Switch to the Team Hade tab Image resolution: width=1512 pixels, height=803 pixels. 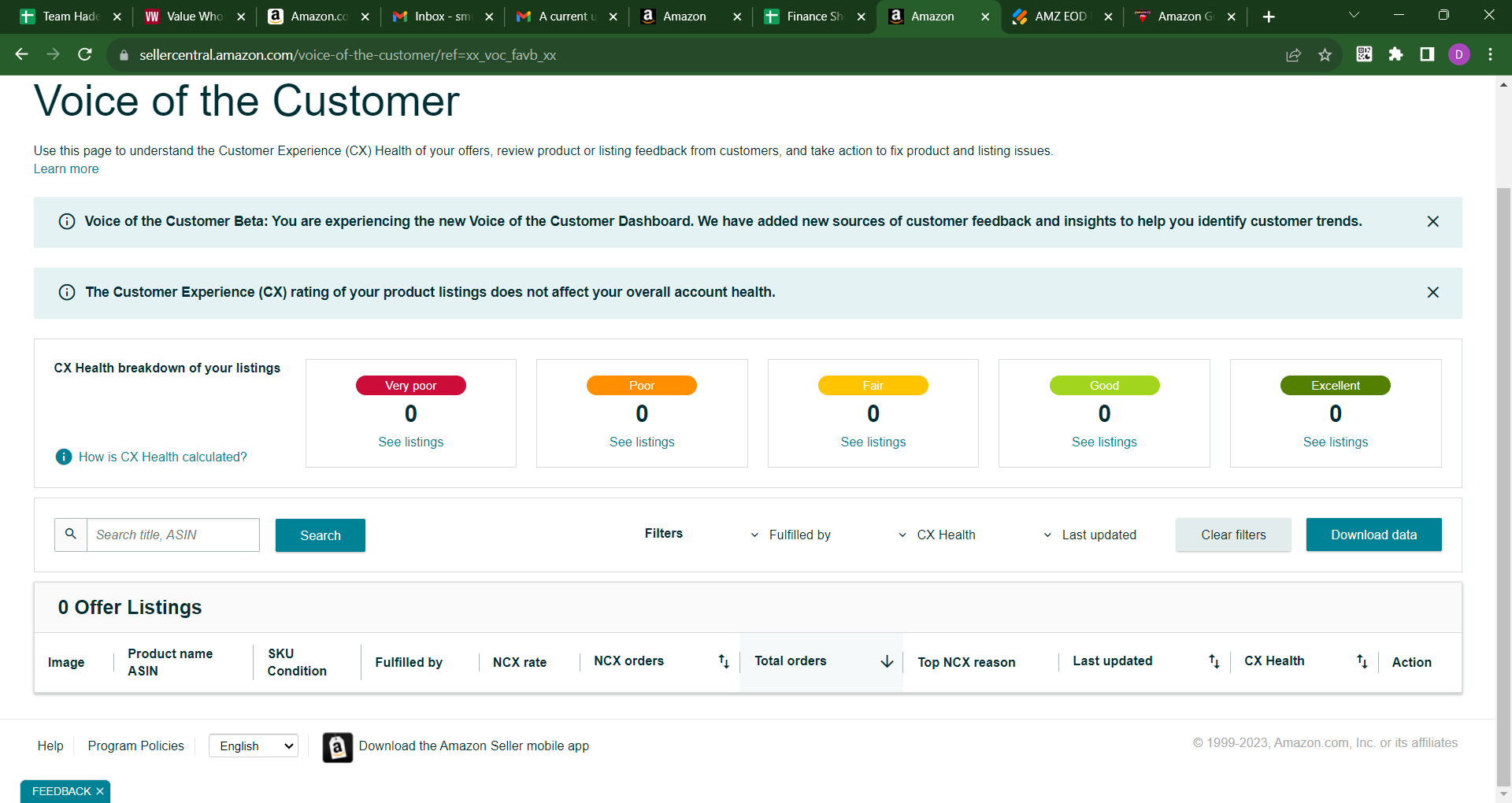pos(69,17)
